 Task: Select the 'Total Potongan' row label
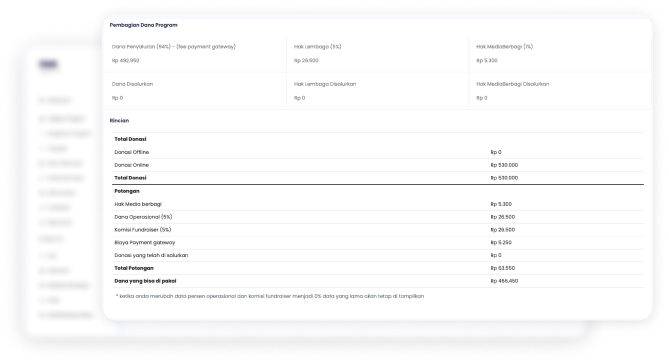134,268
